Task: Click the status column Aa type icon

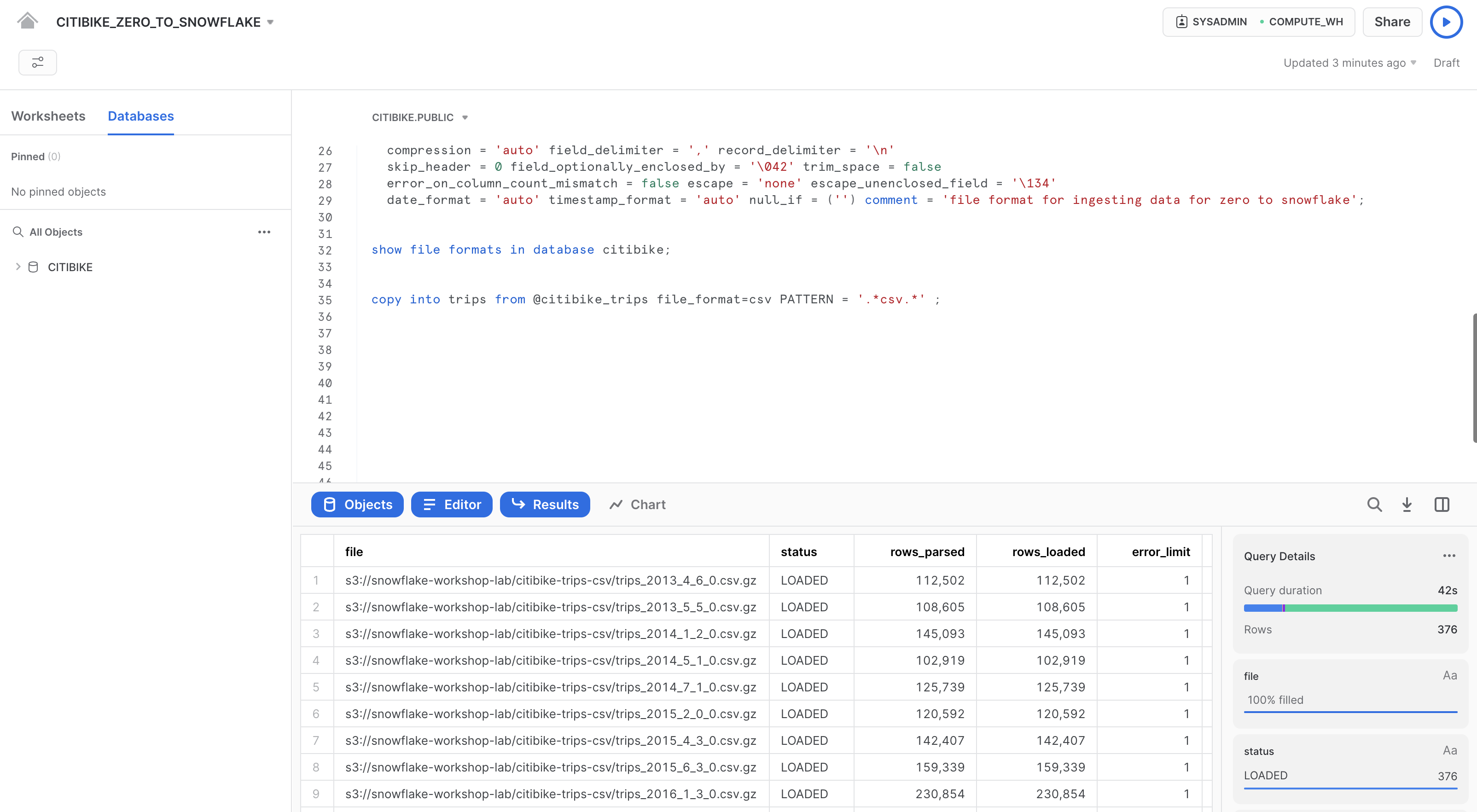Action: click(1449, 751)
